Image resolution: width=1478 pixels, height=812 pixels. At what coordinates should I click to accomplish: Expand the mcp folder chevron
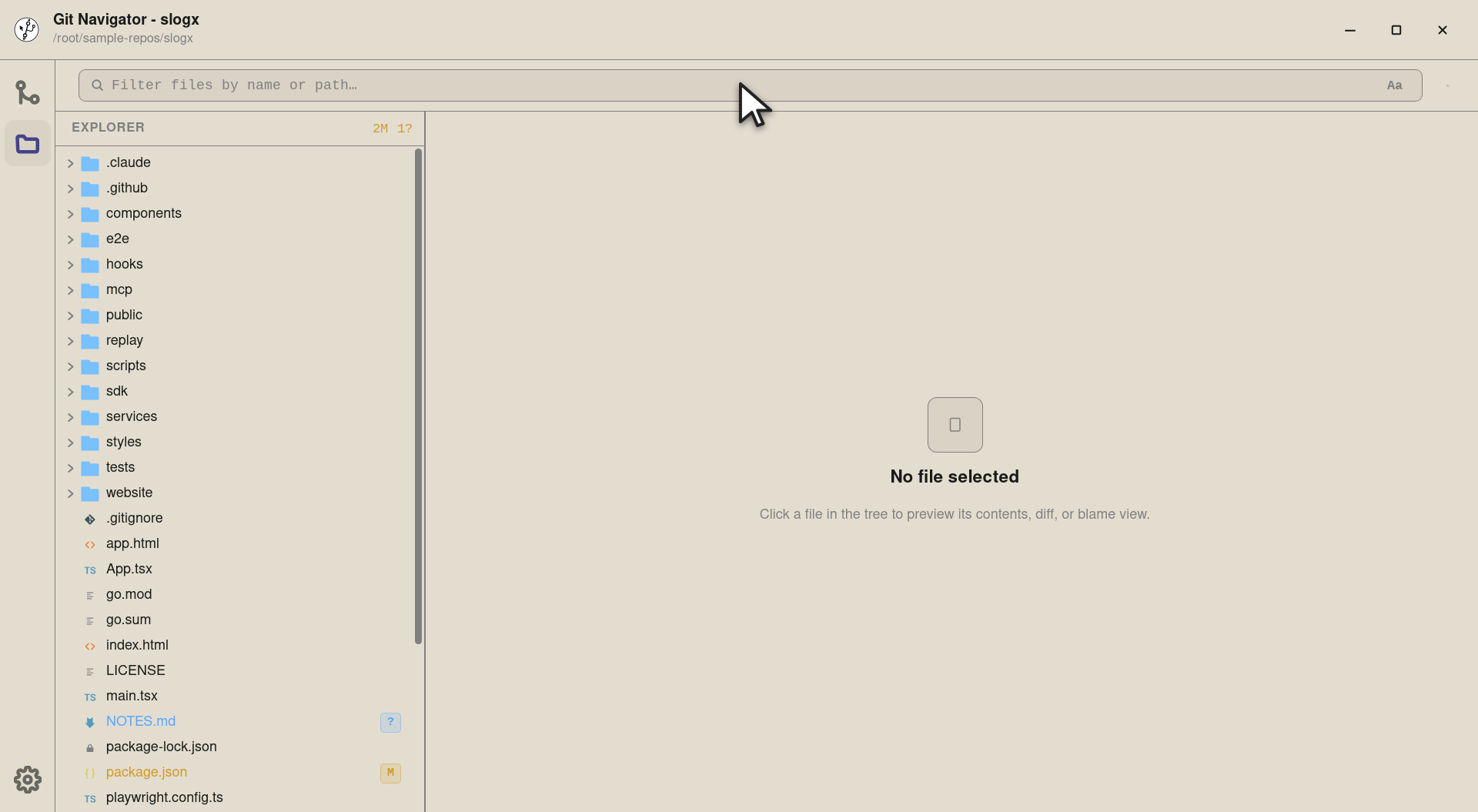[x=71, y=290]
